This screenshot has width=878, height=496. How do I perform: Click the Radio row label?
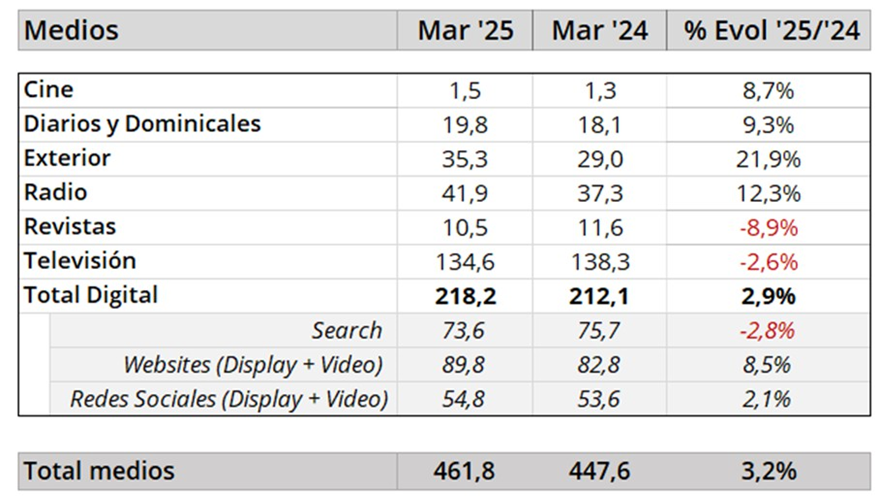[56, 192]
